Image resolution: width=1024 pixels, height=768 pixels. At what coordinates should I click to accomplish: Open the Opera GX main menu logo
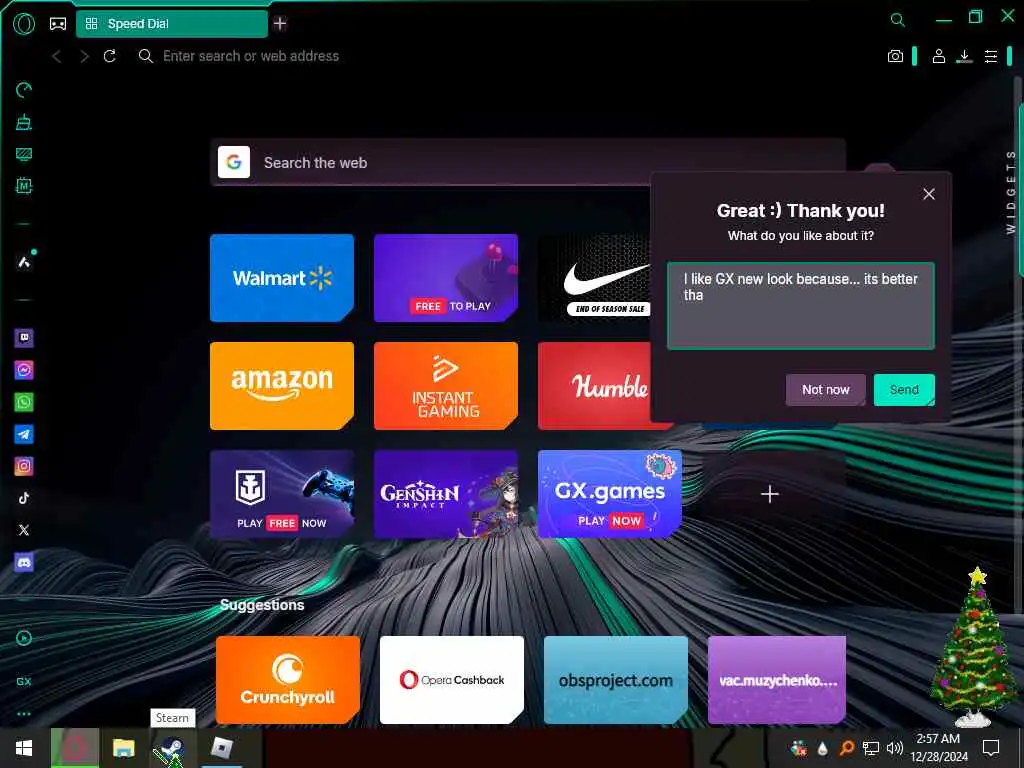click(24, 24)
